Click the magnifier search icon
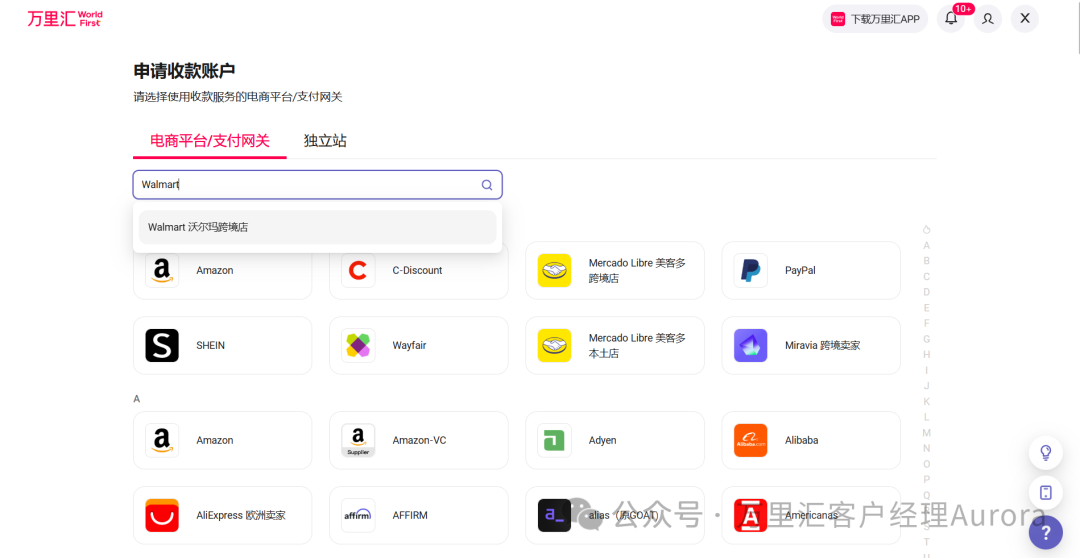 pyautogui.click(x=487, y=185)
